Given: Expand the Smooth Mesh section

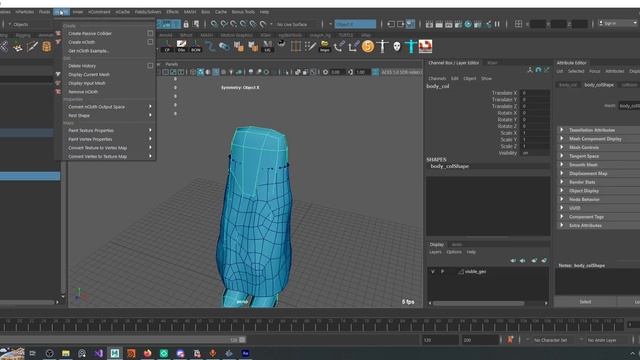Looking at the screenshot, I should tap(562, 164).
